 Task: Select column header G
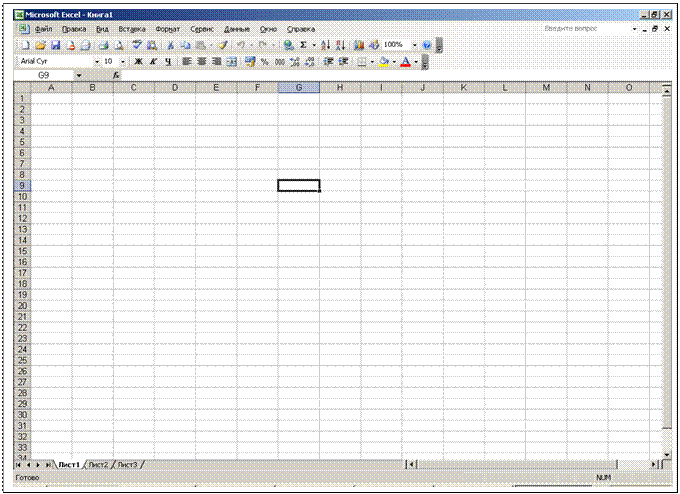point(299,88)
